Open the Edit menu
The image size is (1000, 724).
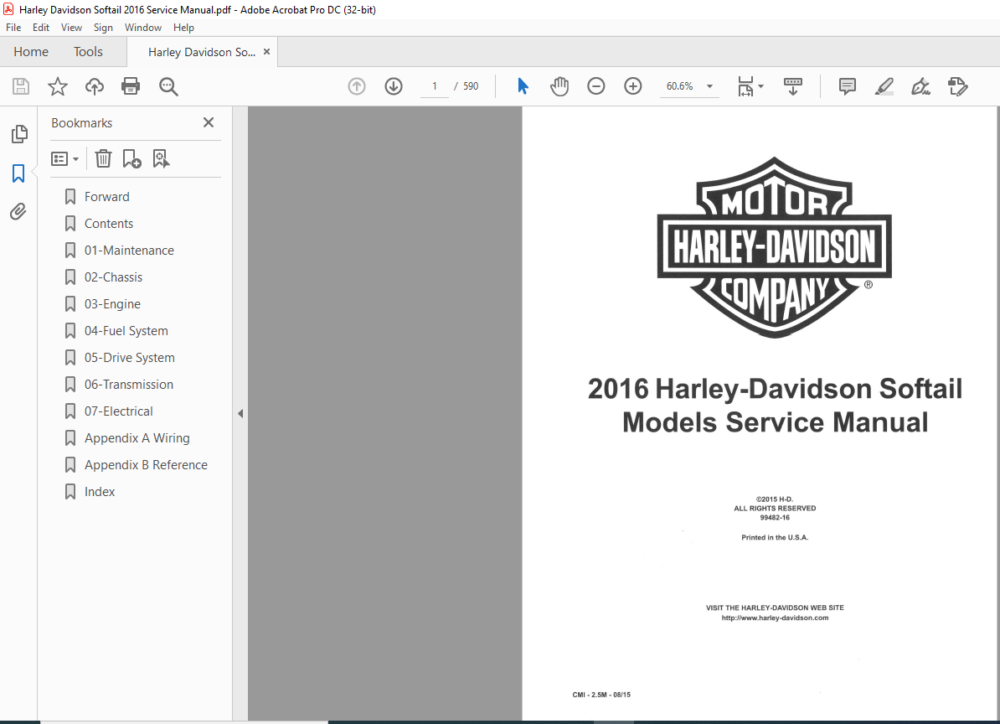(x=41, y=27)
